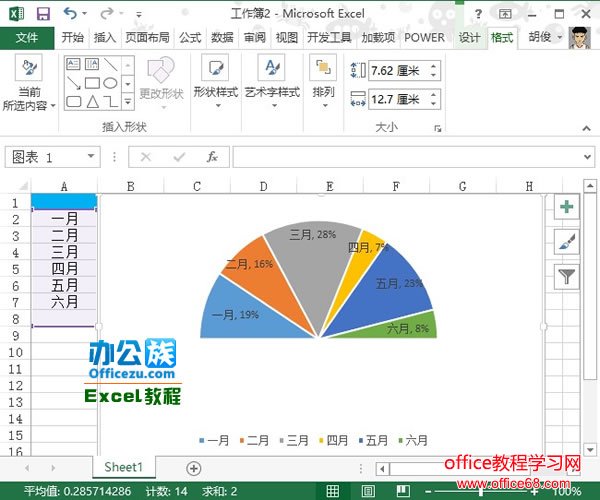The image size is (600, 500).
Task: Open the 页面布局 tab
Action: pos(147,37)
